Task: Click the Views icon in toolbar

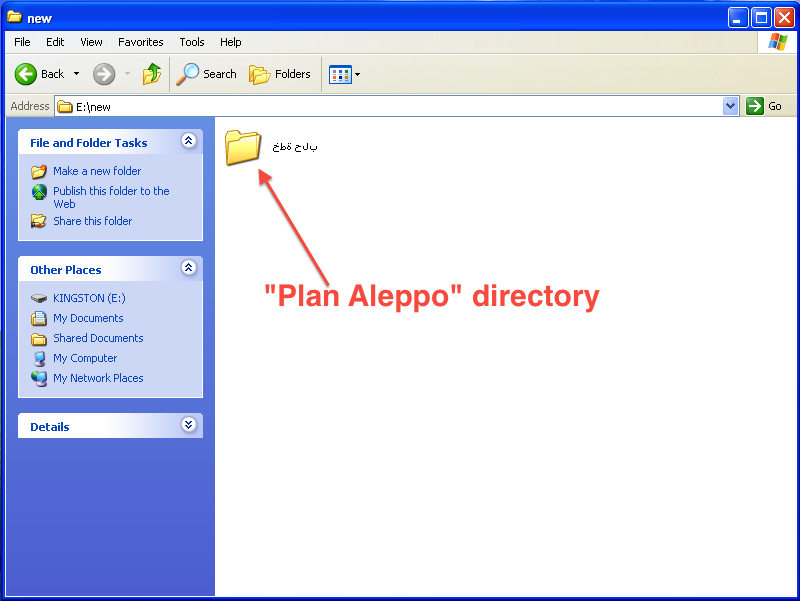Action: 340,74
